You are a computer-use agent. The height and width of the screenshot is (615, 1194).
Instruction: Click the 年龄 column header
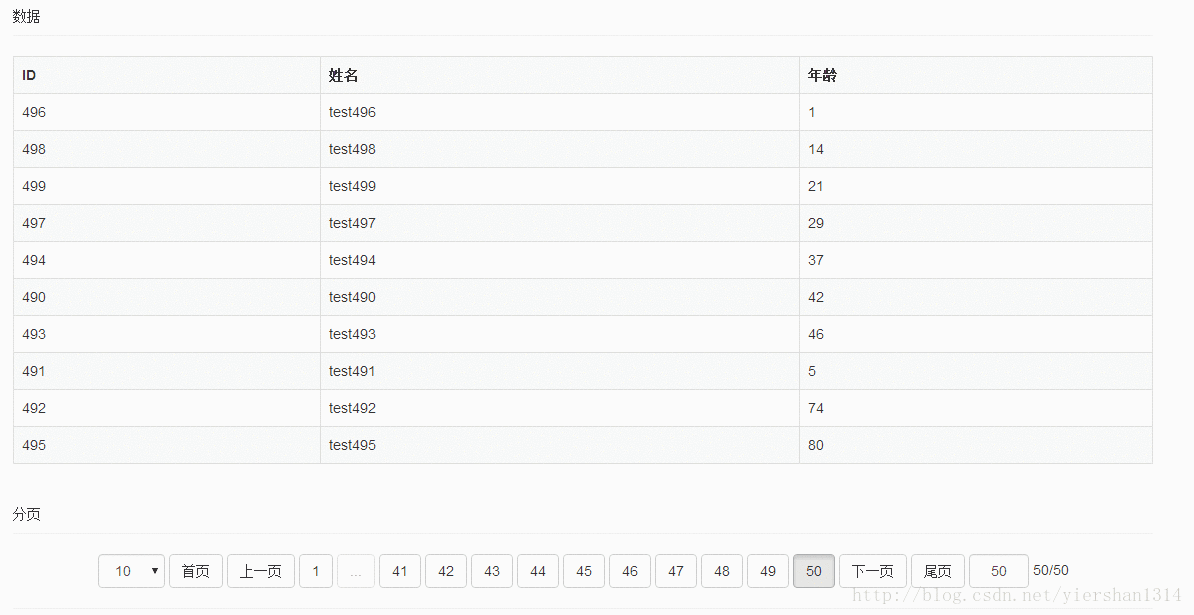click(822, 75)
